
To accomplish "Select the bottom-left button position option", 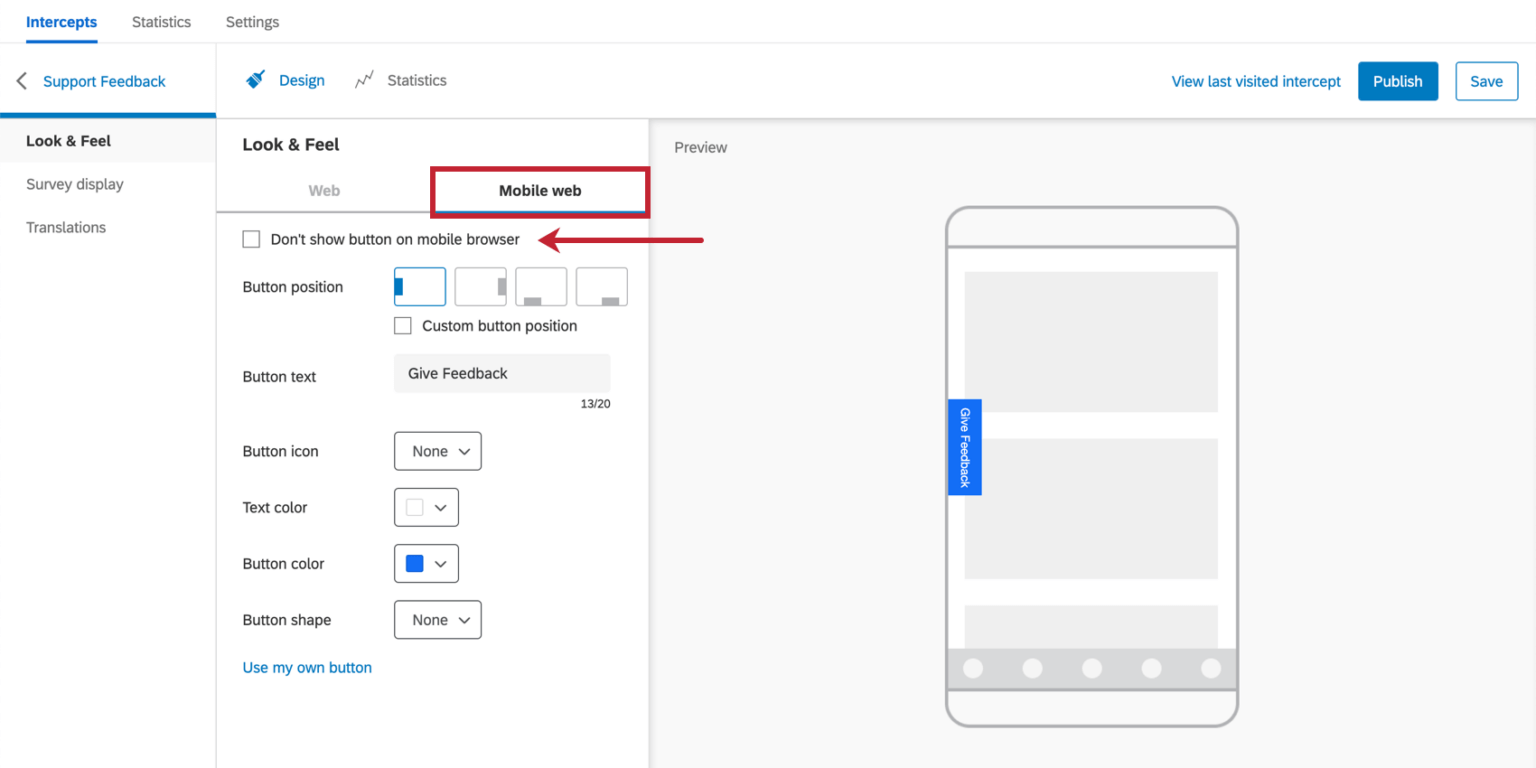I will 540,286.
